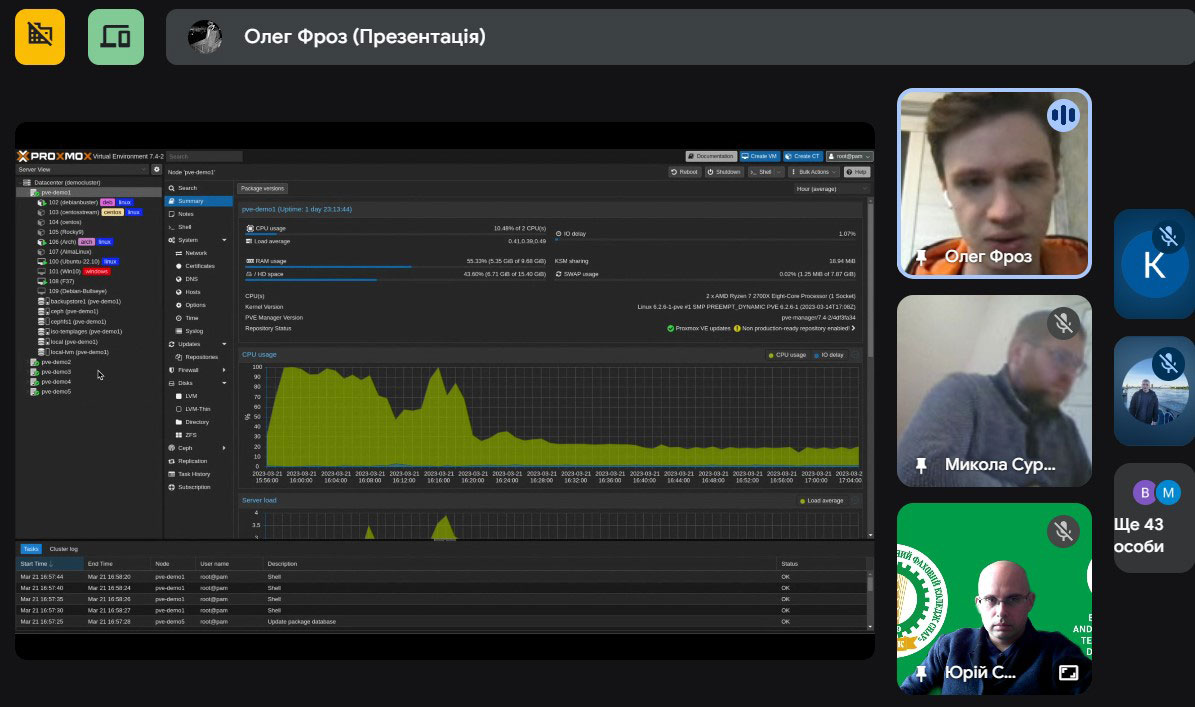This screenshot has height=707, width=1195.
Task: Click the yellow captions-off icon in top bar
Action: (x=40, y=36)
